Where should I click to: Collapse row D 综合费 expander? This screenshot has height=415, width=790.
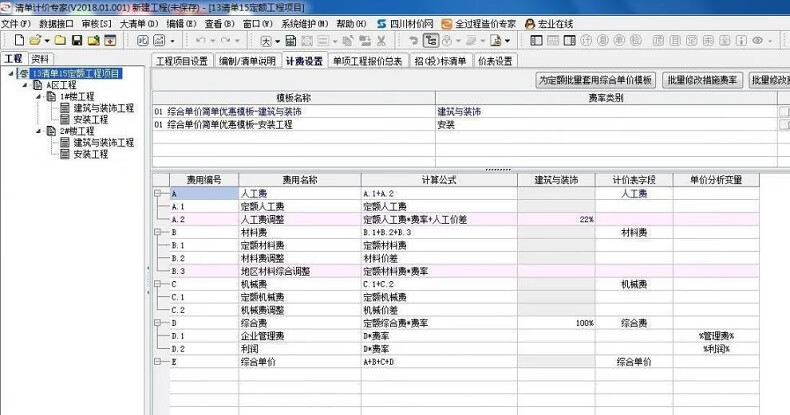(x=158, y=323)
